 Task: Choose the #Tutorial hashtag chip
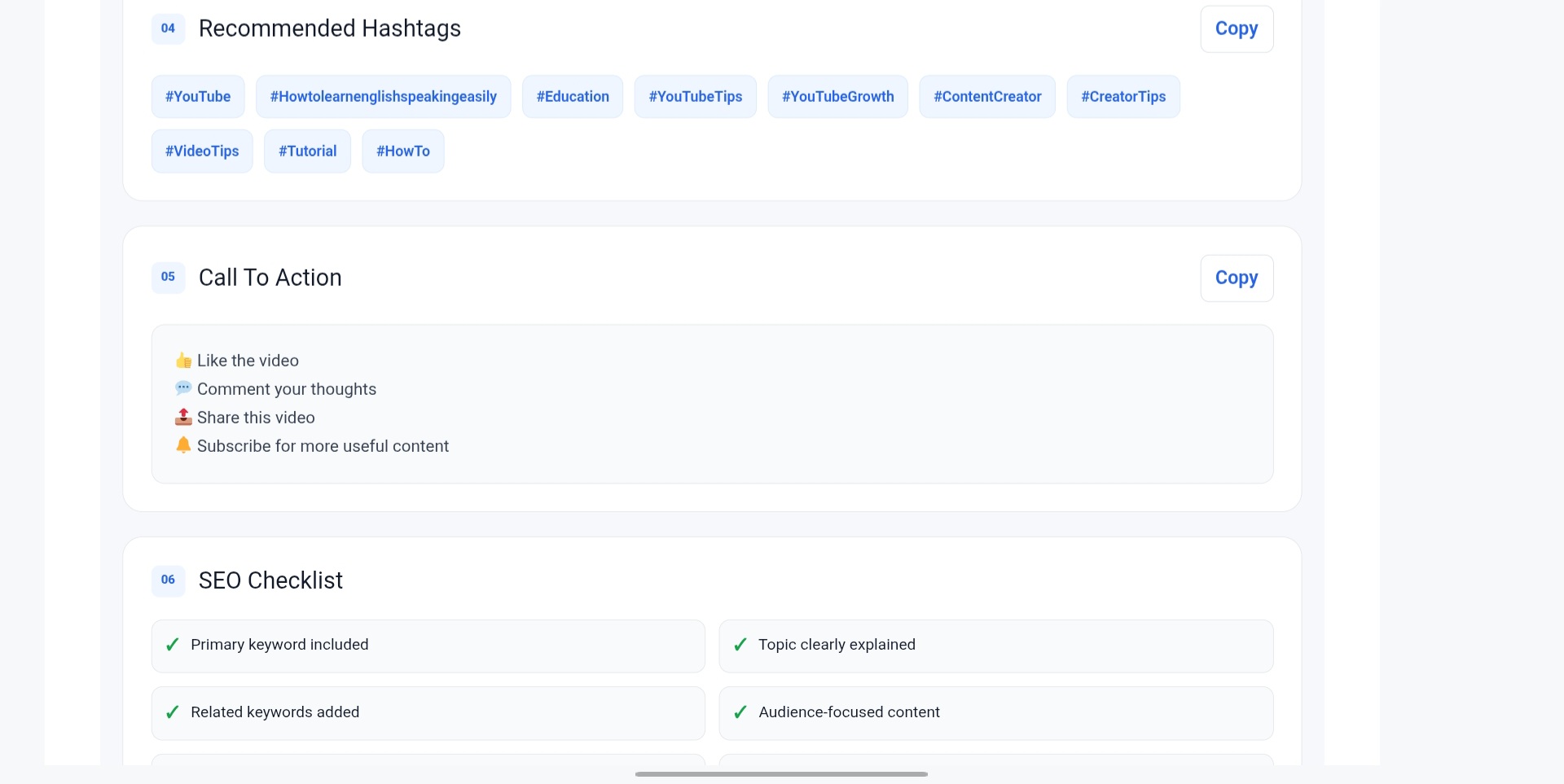click(x=307, y=151)
